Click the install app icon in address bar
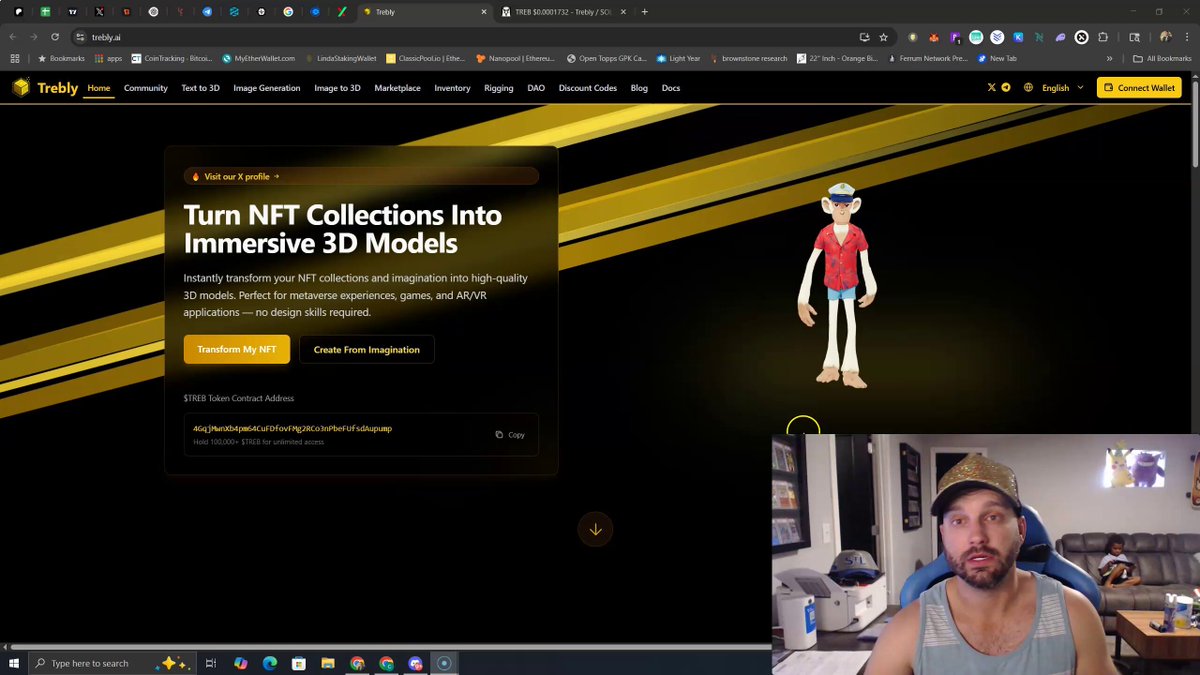This screenshot has height=675, width=1200. coord(864,37)
